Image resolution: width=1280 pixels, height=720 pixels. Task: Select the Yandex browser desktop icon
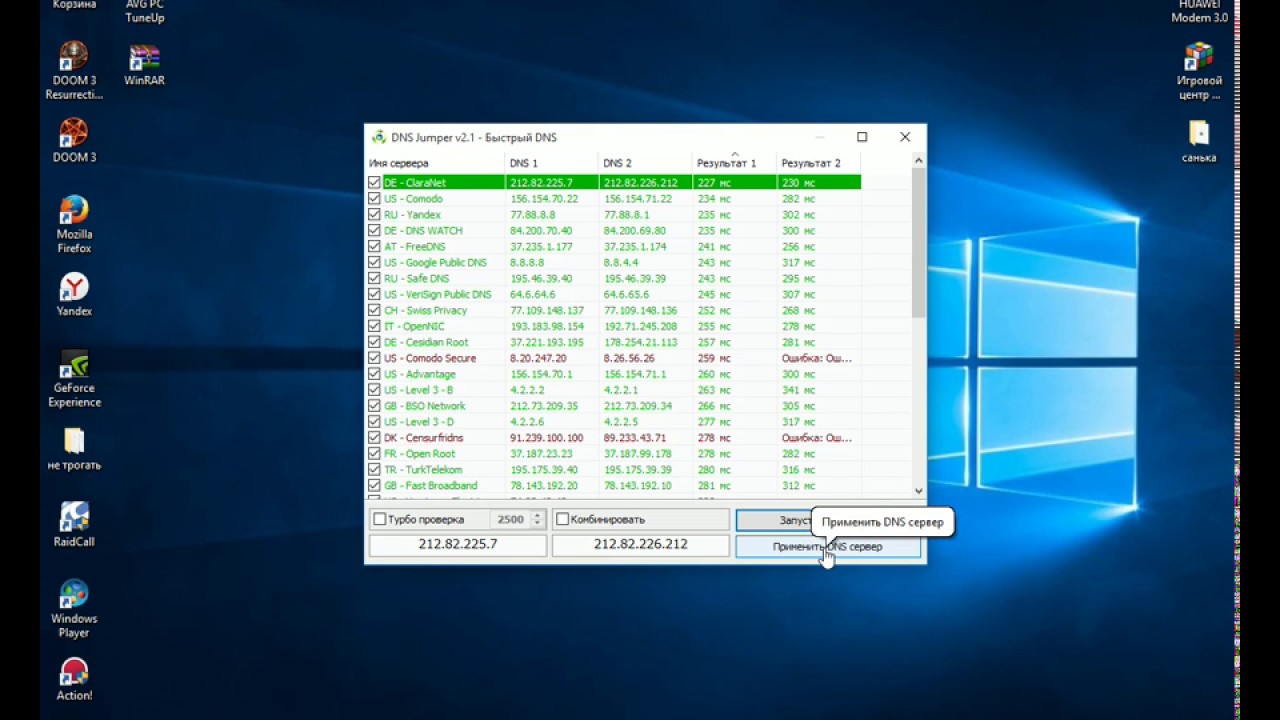tap(74, 294)
